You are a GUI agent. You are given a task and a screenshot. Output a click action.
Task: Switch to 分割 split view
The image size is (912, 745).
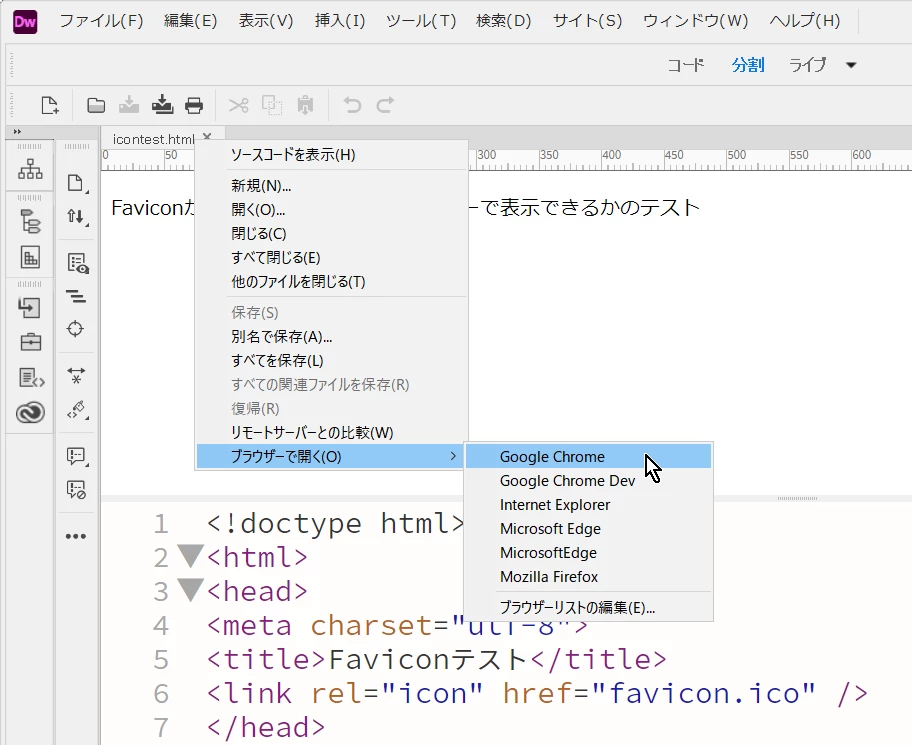[747, 65]
